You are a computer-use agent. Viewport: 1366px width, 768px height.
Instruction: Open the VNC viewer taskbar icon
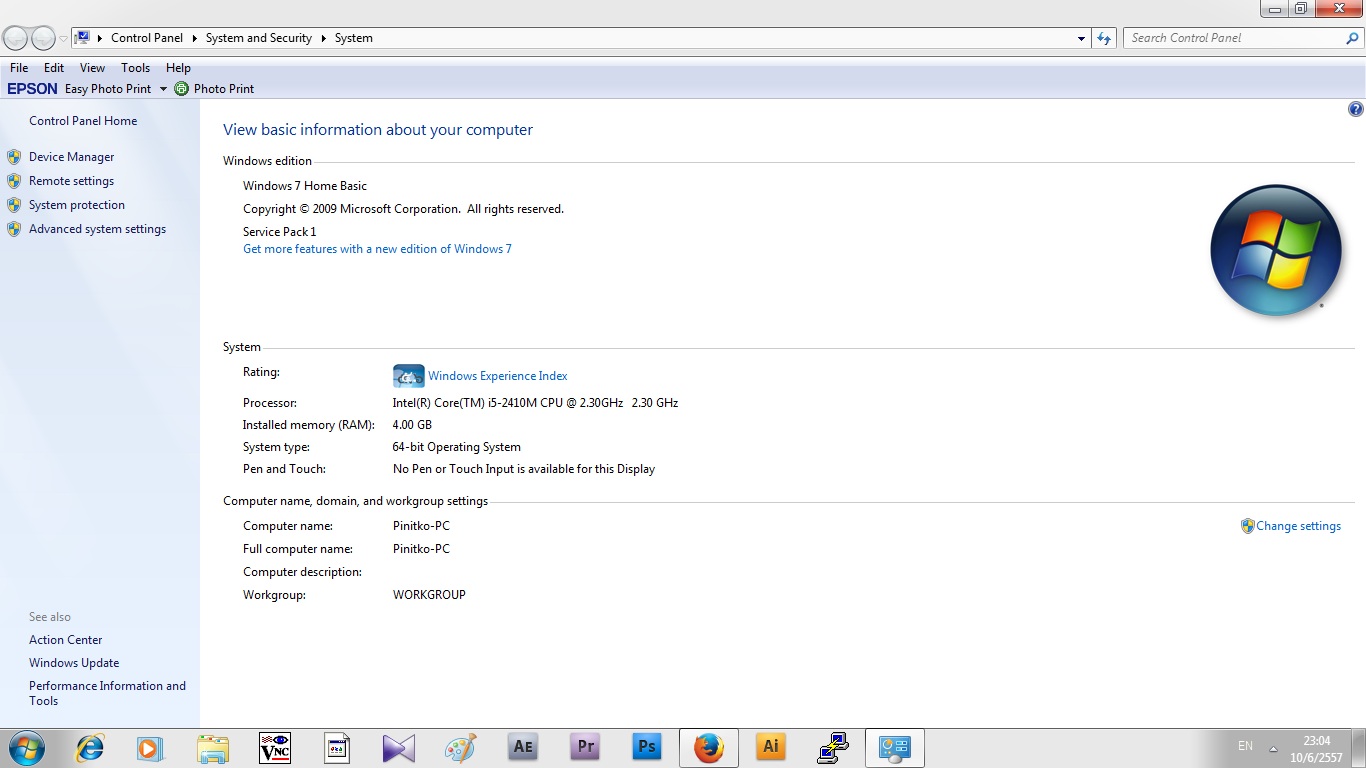coord(275,748)
